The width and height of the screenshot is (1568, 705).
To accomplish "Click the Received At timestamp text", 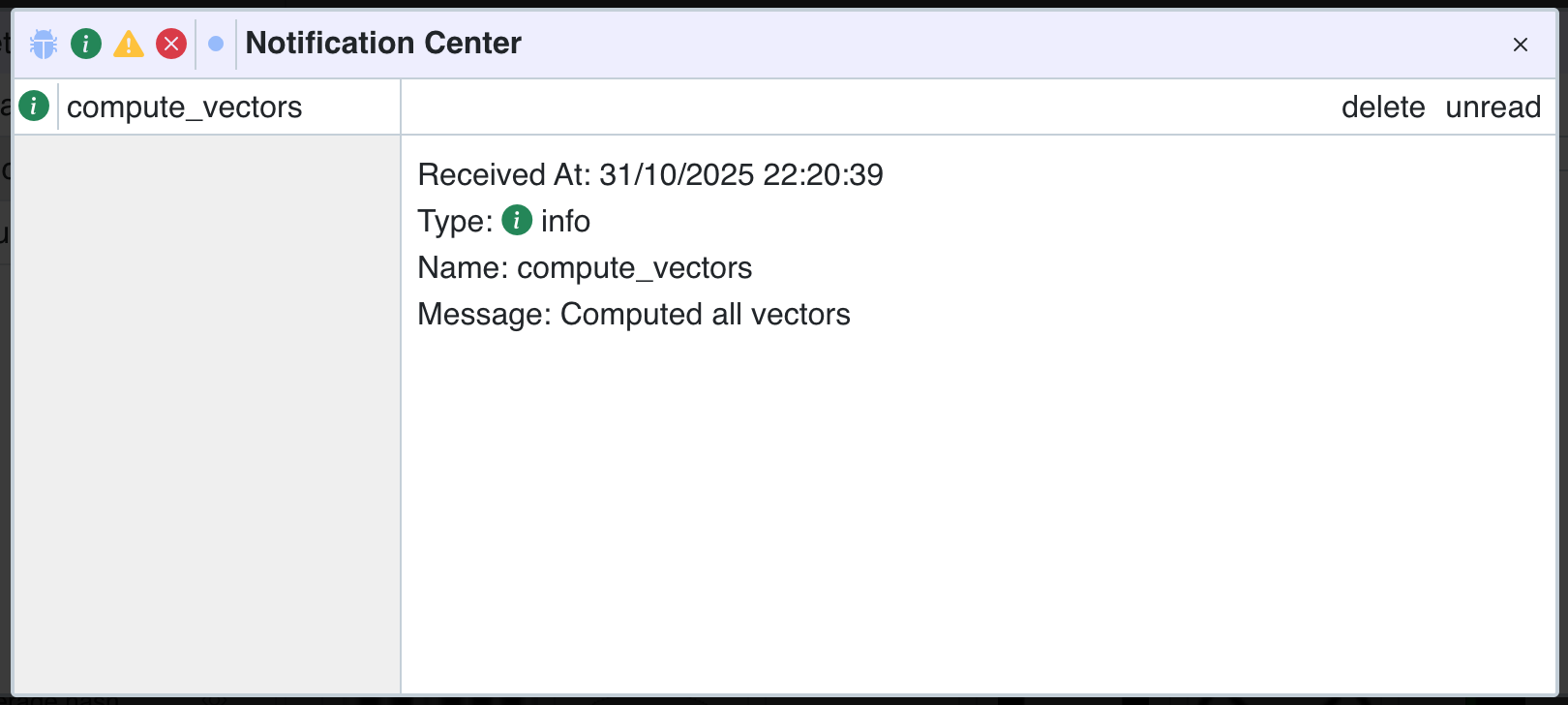I will (649, 174).
